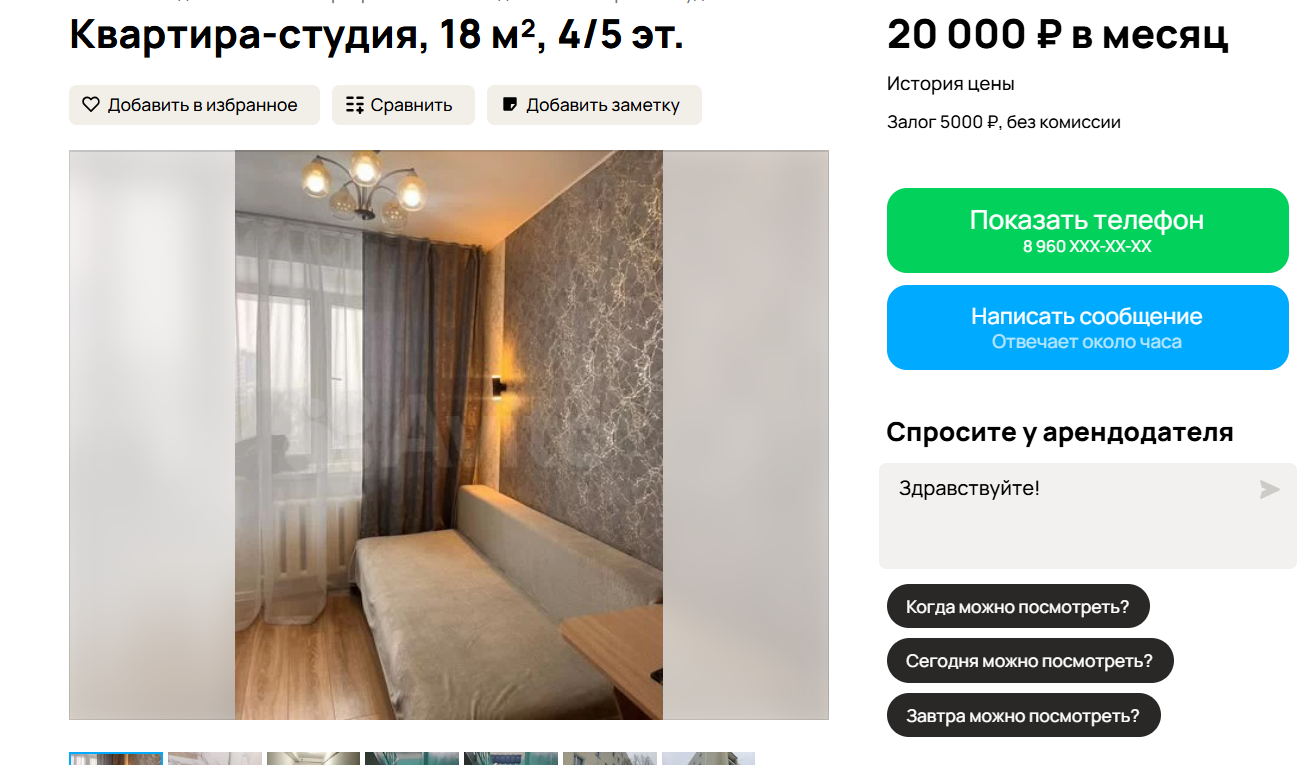Click the heart icon for favorites
The width and height of the screenshot is (1316, 765).
[x=91, y=105]
